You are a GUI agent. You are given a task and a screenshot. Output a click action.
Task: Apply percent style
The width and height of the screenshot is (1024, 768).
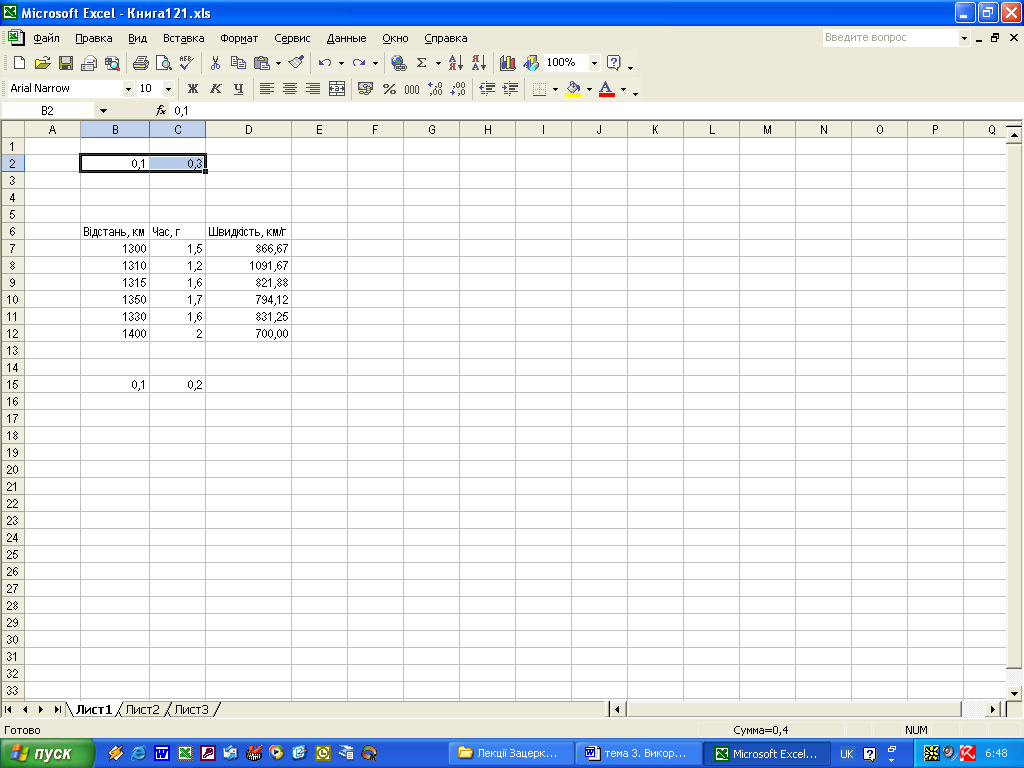(x=389, y=89)
